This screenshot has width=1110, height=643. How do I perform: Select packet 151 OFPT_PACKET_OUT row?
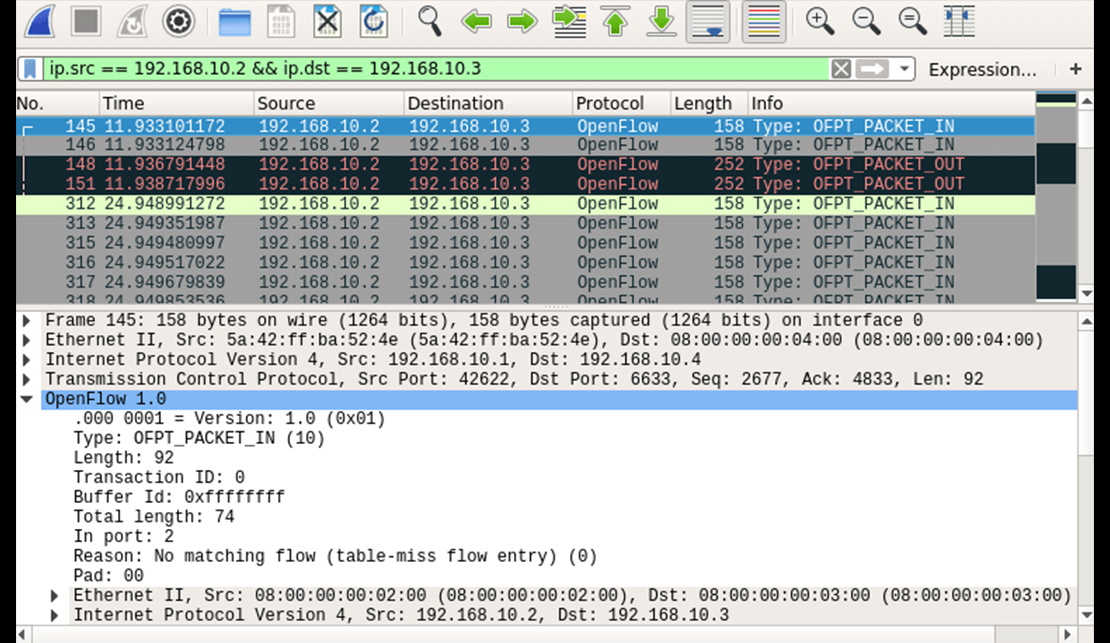coord(525,184)
